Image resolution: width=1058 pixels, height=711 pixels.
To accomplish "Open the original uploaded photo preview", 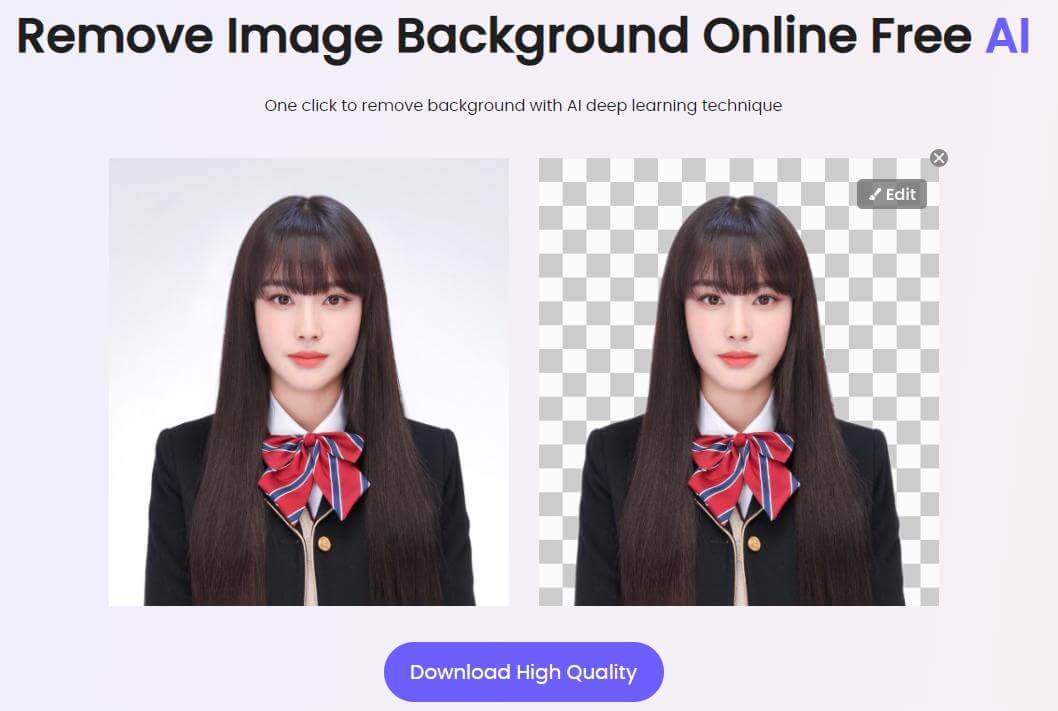I will tap(308, 381).
